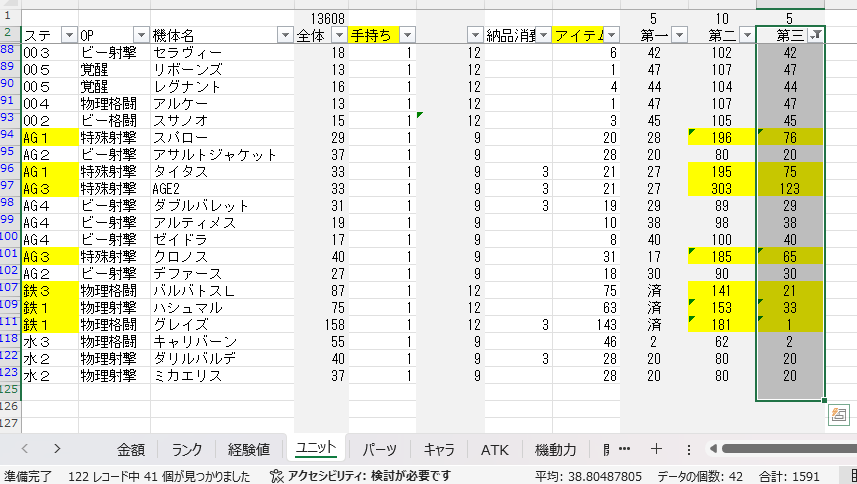Open filter dropdown for 手持ち column
857x484 pixels.
point(407,36)
